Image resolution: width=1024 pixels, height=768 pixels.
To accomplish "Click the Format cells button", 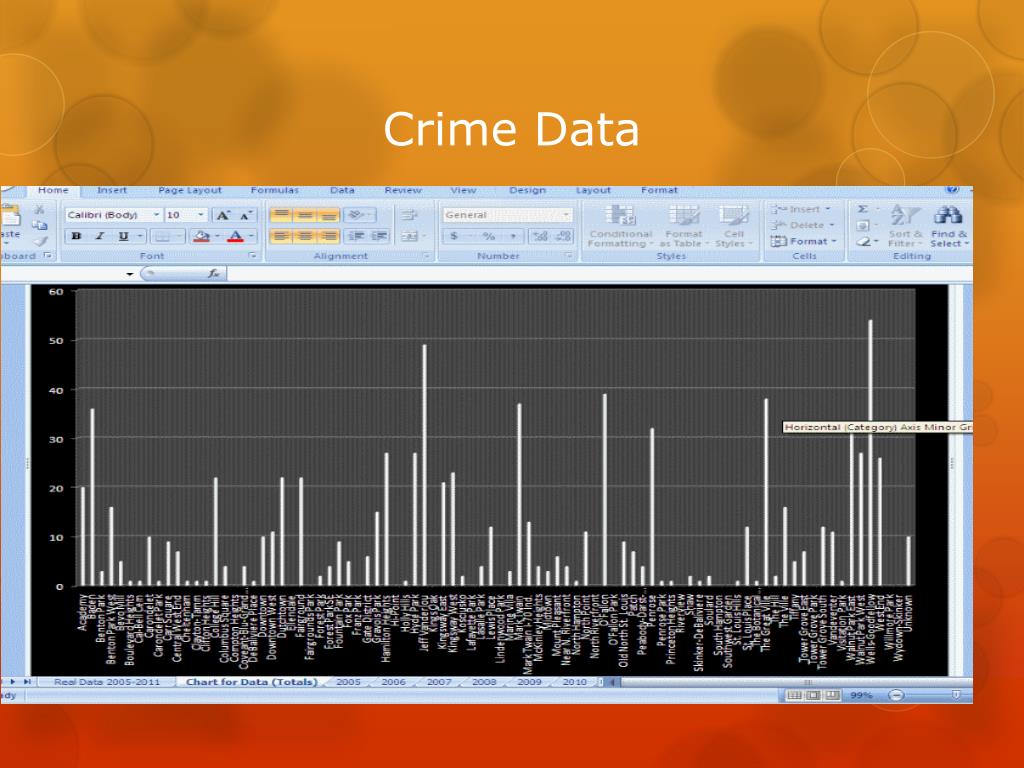I will pyautogui.click(x=803, y=241).
